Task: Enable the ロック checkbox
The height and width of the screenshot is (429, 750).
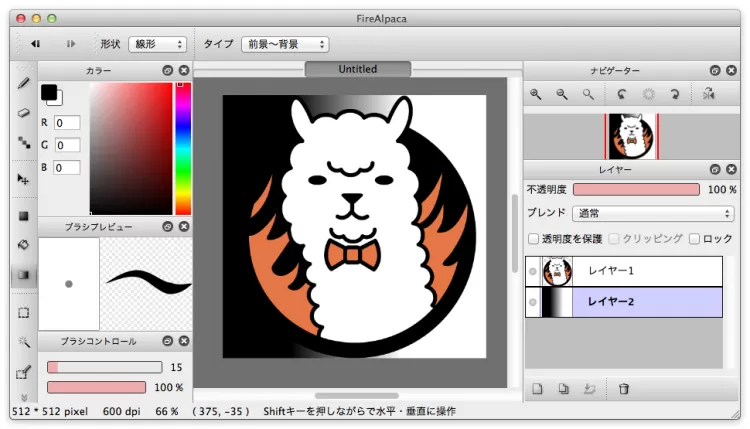Action: [695, 239]
